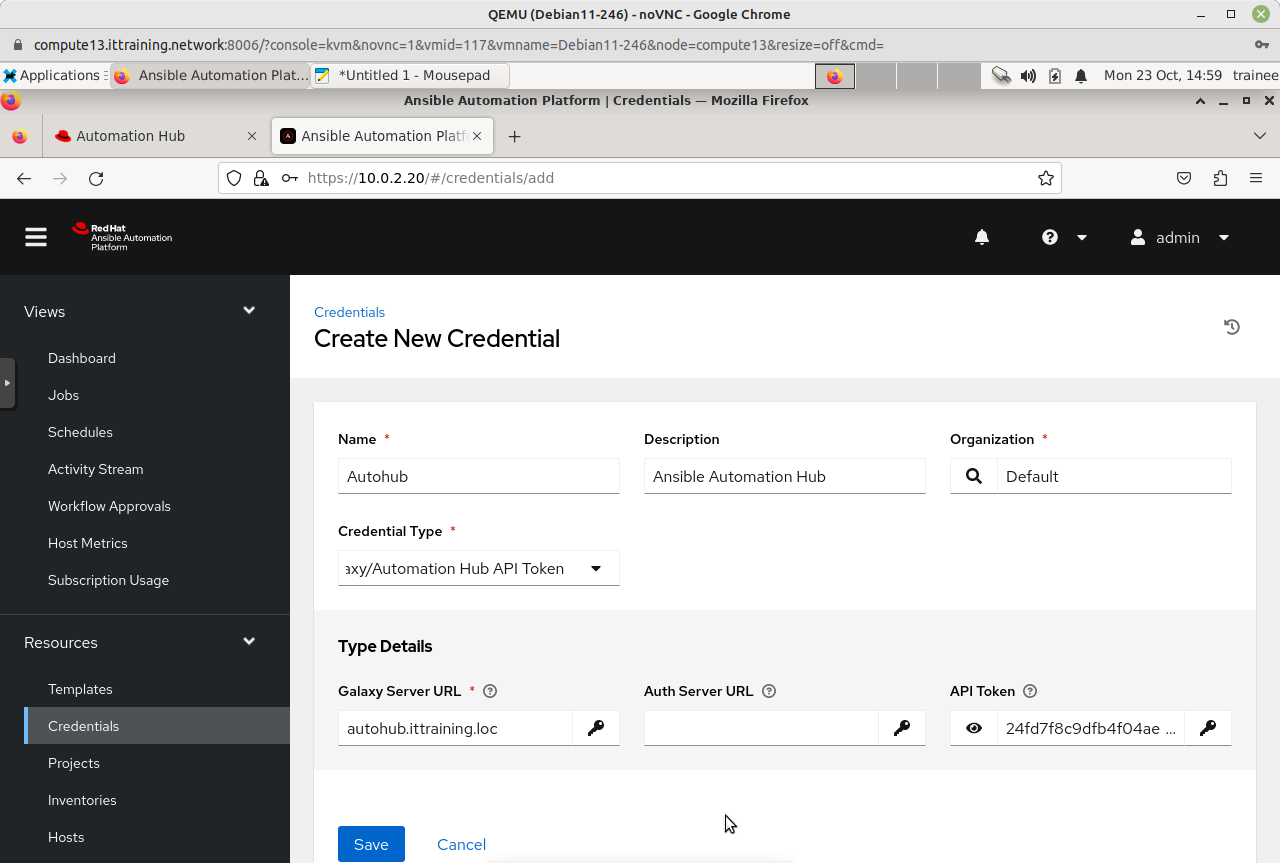Screen dimensions: 1280x863
Task: Open Jobs in the sidebar
Action: tap(63, 395)
